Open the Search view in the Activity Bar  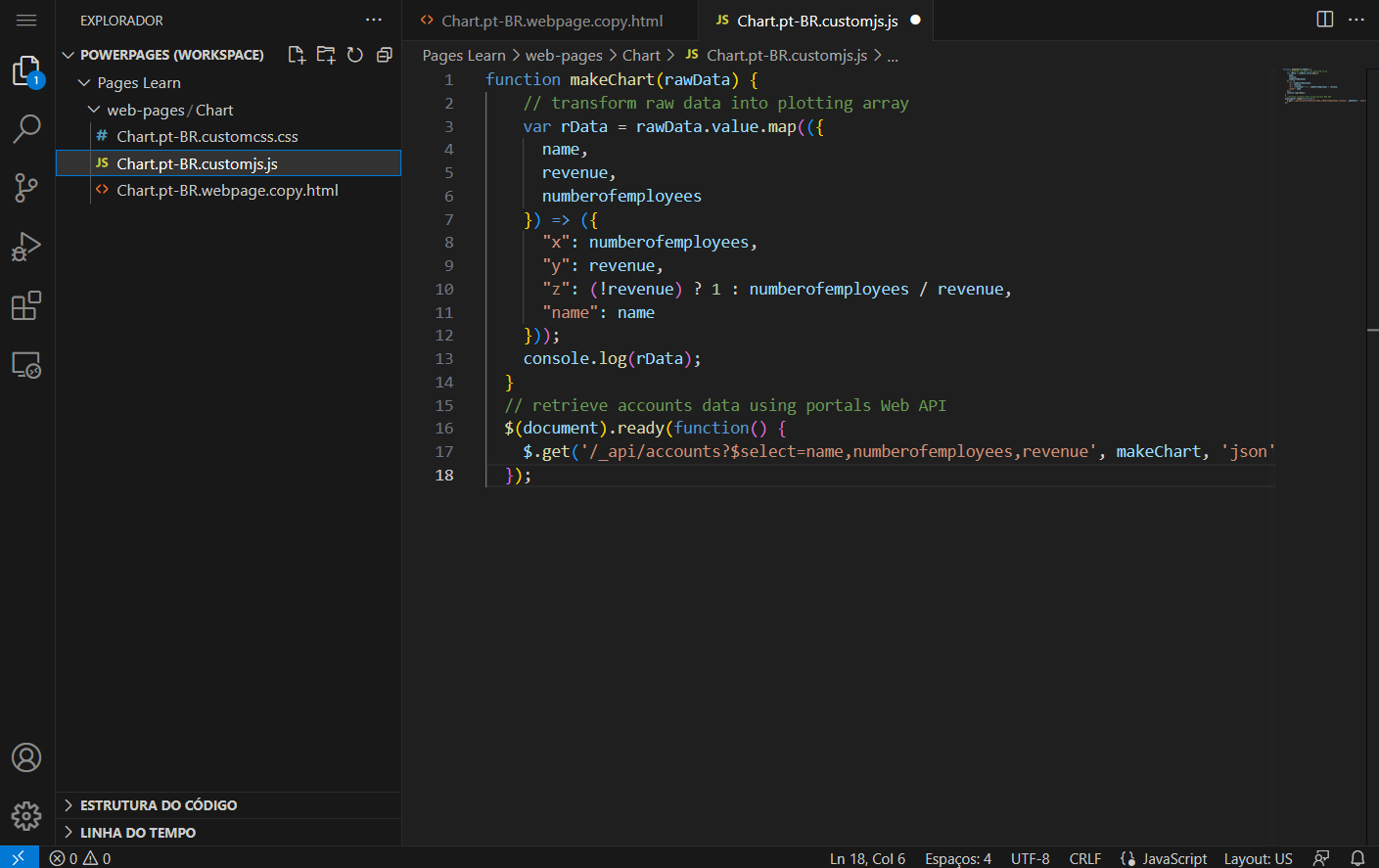26,128
